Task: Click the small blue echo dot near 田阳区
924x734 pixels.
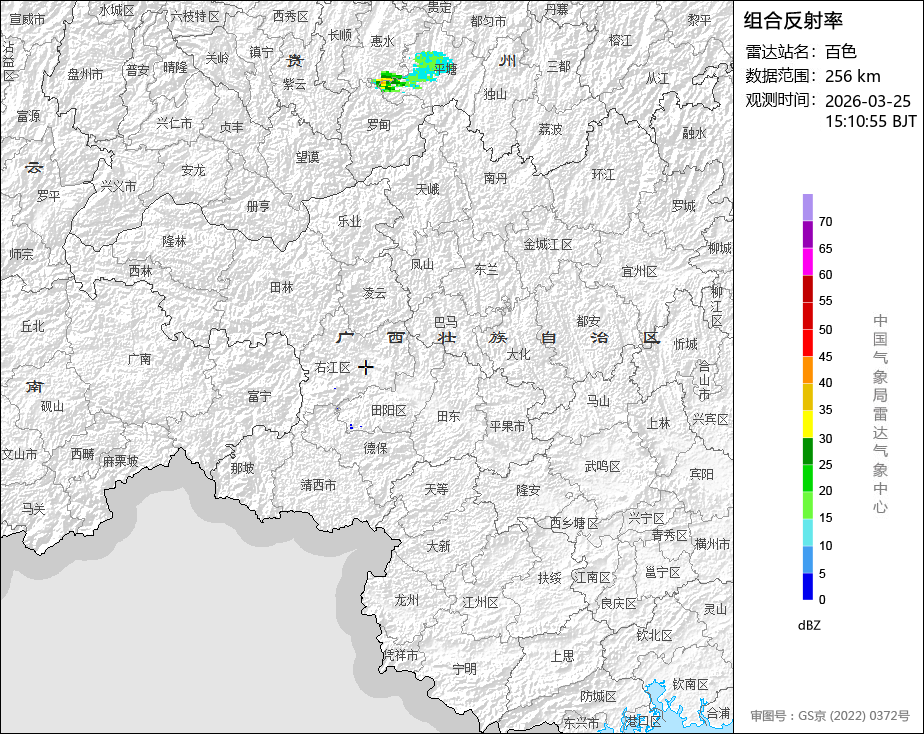Action: [x=351, y=427]
